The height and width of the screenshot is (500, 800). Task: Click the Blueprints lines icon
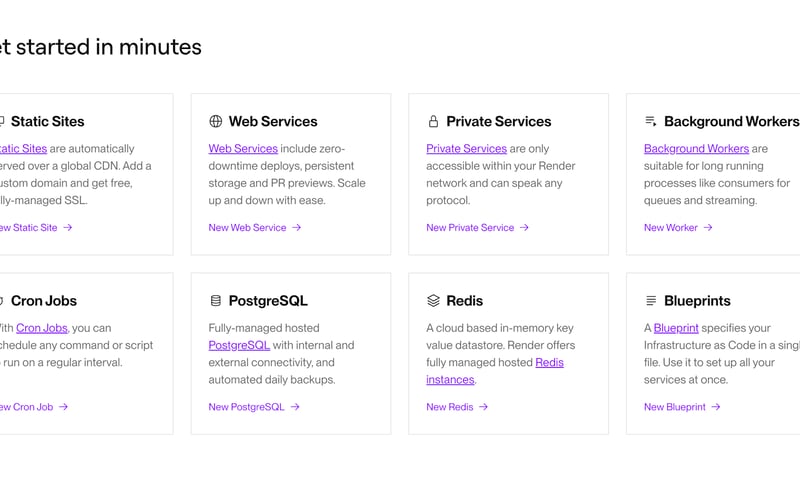pyautogui.click(x=650, y=301)
